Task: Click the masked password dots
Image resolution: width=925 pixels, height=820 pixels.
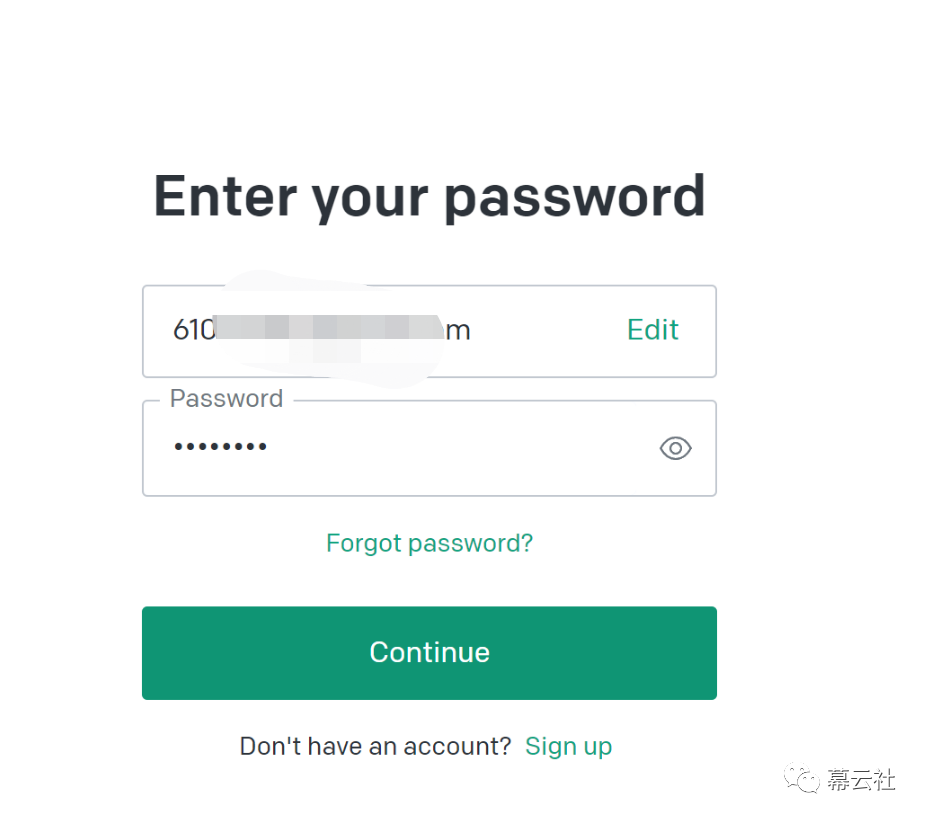Action: [x=220, y=447]
